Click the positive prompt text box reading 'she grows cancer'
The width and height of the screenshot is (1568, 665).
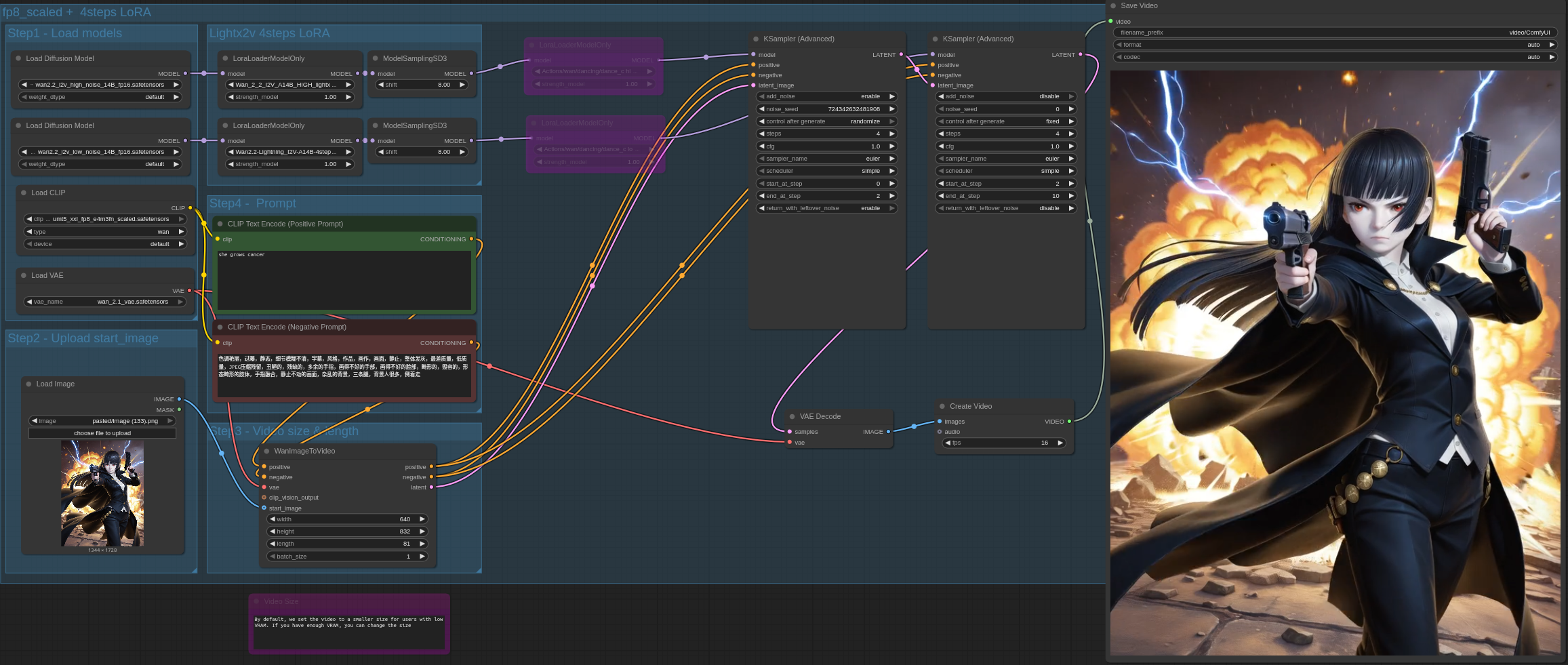(x=344, y=280)
